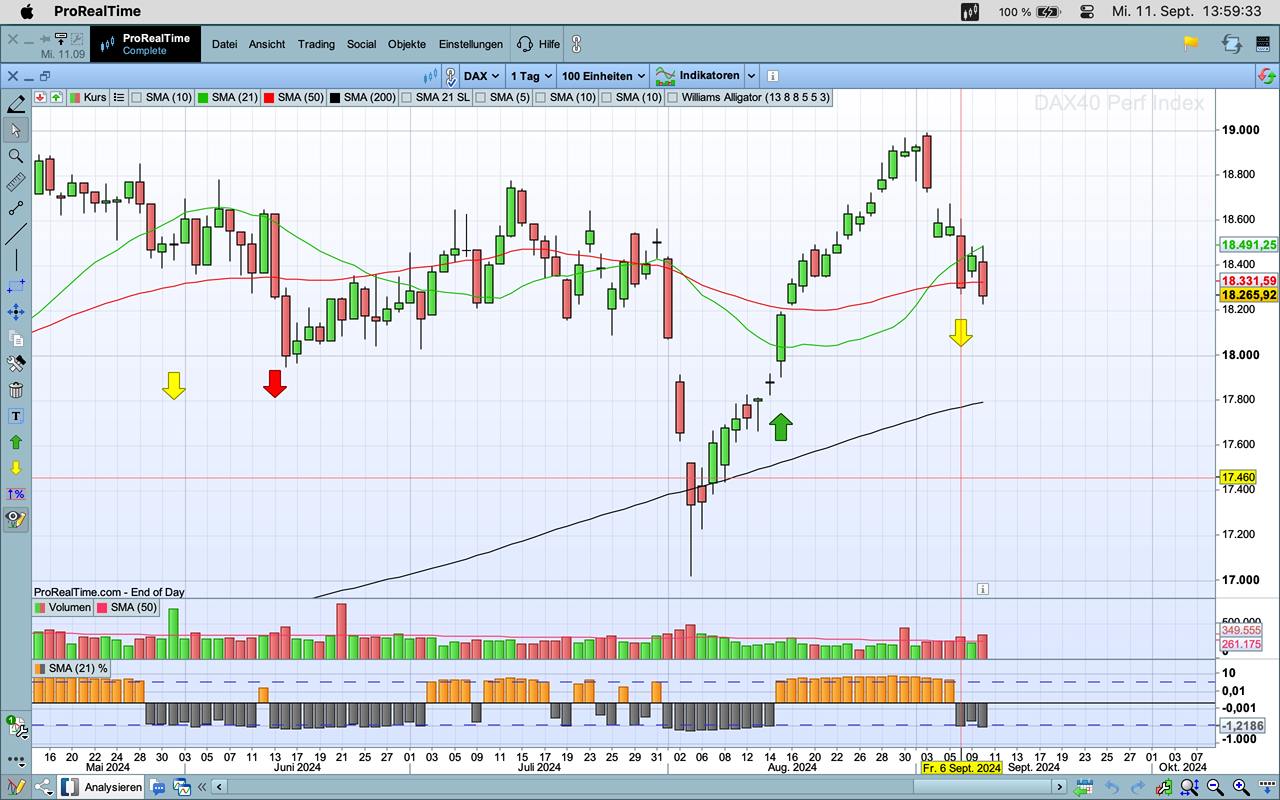Image resolution: width=1280 pixels, height=800 pixels.
Task: Select the green up arrow drawing tool
Action: pos(16,442)
